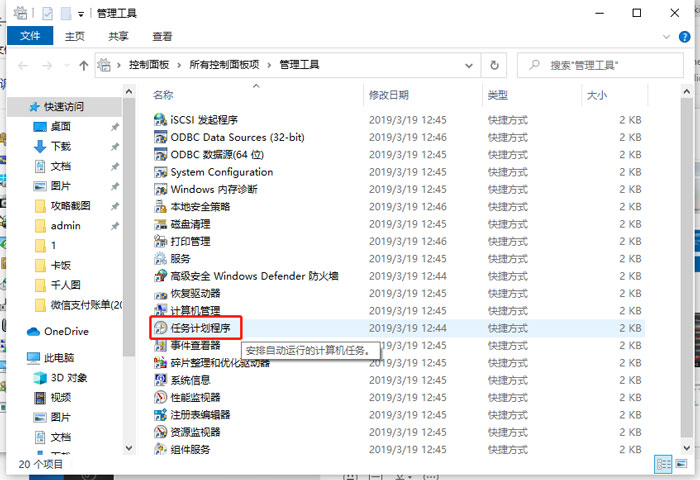Viewport: 700px width, 480px height.
Task: Open the 主页 ribbon tab
Action: coord(75,36)
